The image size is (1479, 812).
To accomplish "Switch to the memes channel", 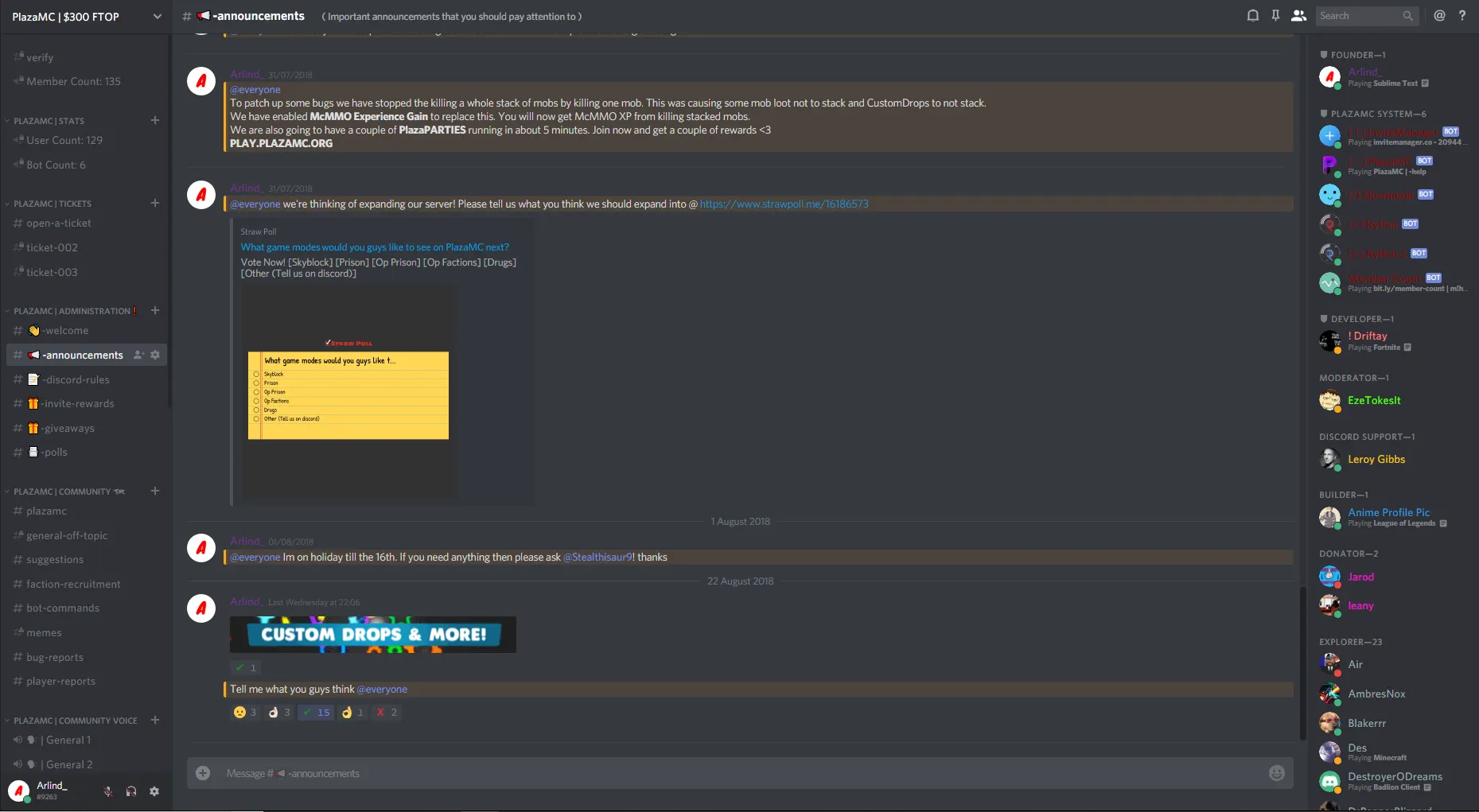I will click(x=86, y=632).
